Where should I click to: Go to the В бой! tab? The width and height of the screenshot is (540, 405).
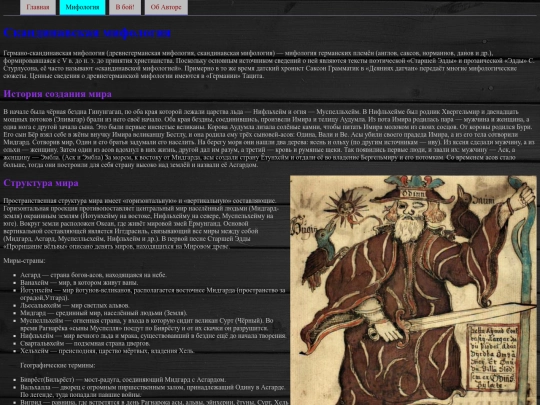tap(125, 7)
